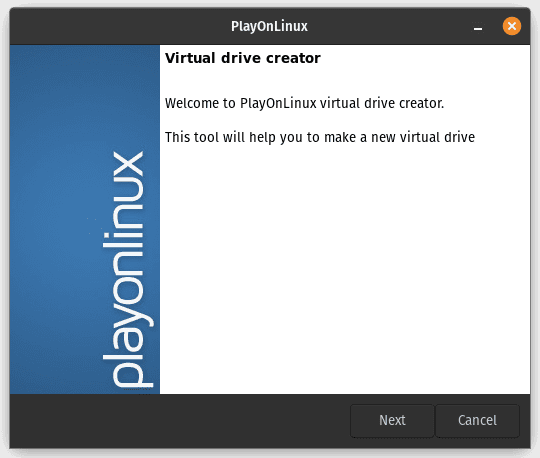Click 'This tool will help you' text line

[x=320, y=137]
